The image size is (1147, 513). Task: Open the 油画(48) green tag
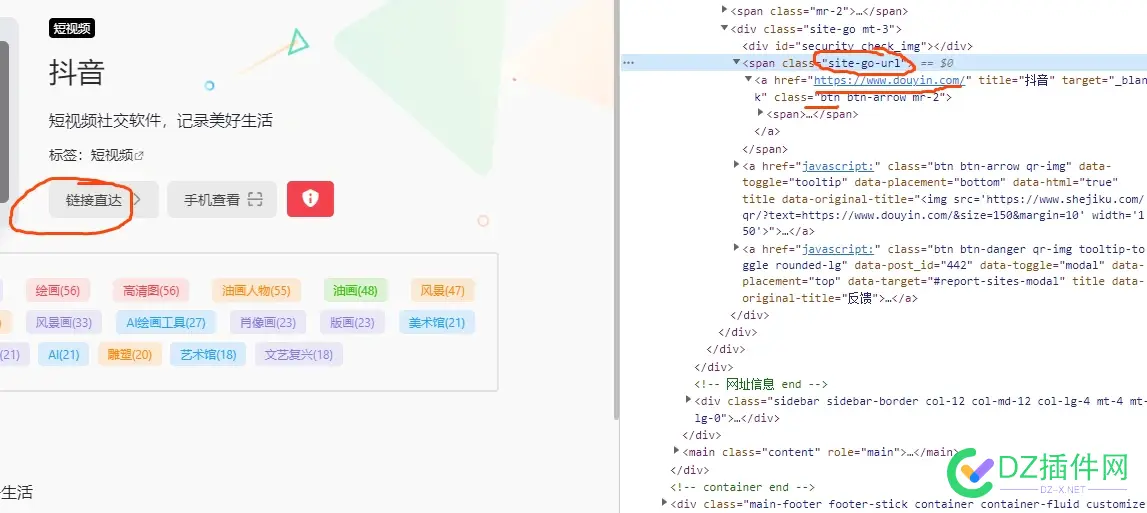(x=355, y=290)
